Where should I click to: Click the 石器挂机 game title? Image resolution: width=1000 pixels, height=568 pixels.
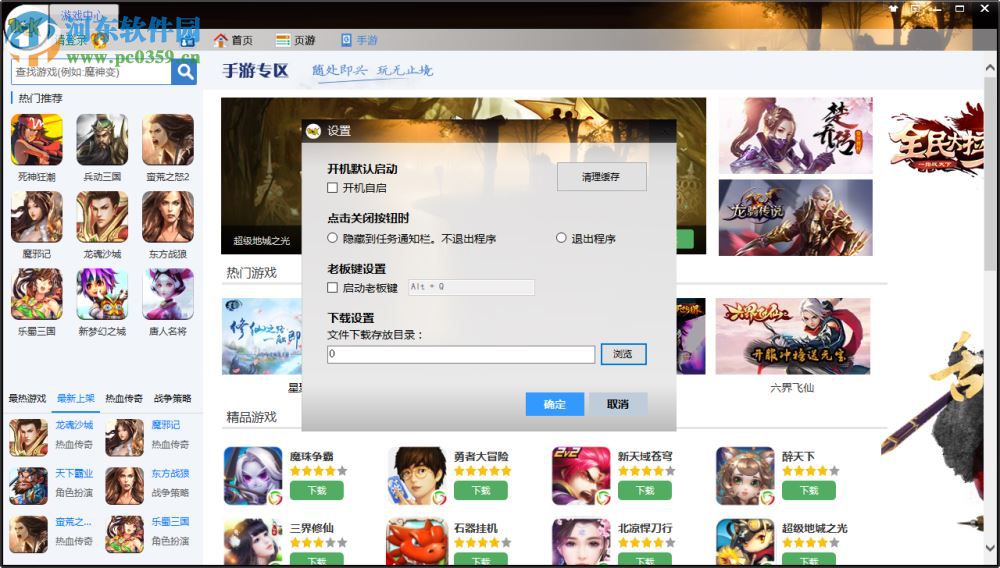click(476, 528)
